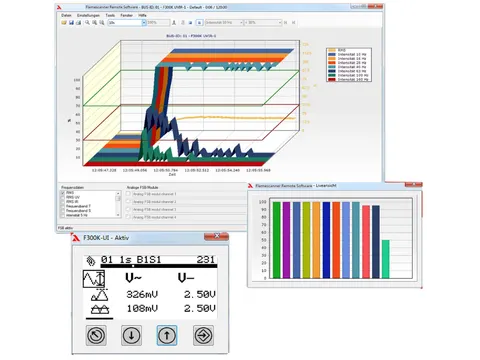480x360 pixels.
Task: Expand the < 30% threshold dropdown
Action: coord(280,23)
